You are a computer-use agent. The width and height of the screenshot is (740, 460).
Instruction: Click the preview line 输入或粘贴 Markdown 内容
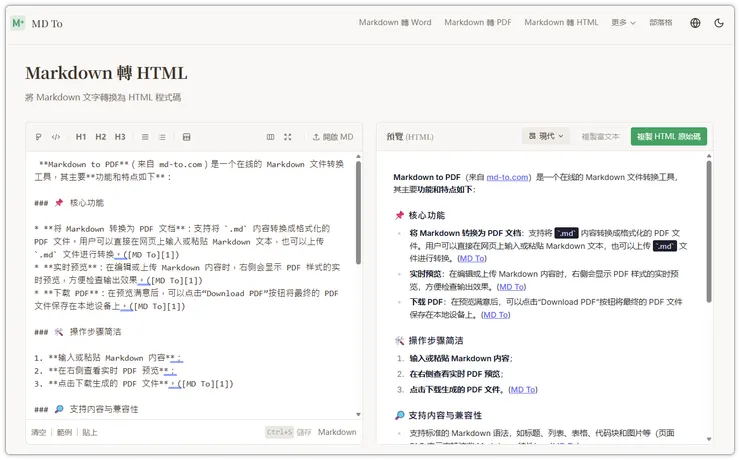461,359
